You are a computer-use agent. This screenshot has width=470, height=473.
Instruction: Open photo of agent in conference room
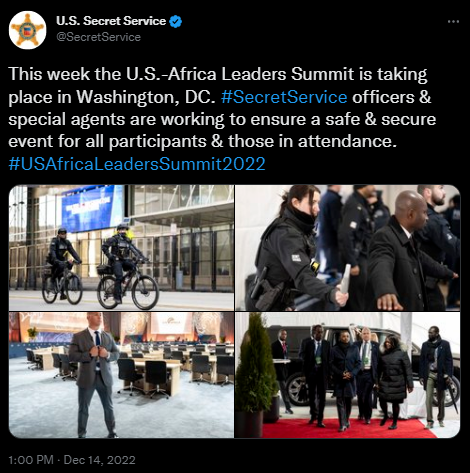[121, 375]
